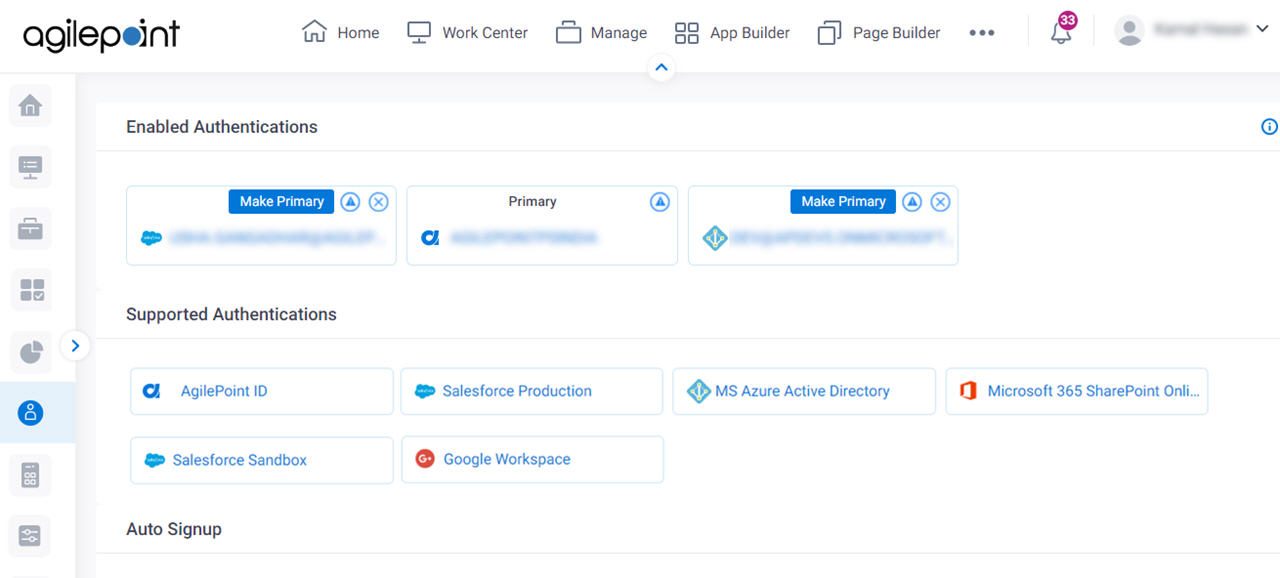The height and width of the screenshot is (578, 1280).
Task: Click up-arrow icon on Azure enabled card
Action: [x=912, y=202]
